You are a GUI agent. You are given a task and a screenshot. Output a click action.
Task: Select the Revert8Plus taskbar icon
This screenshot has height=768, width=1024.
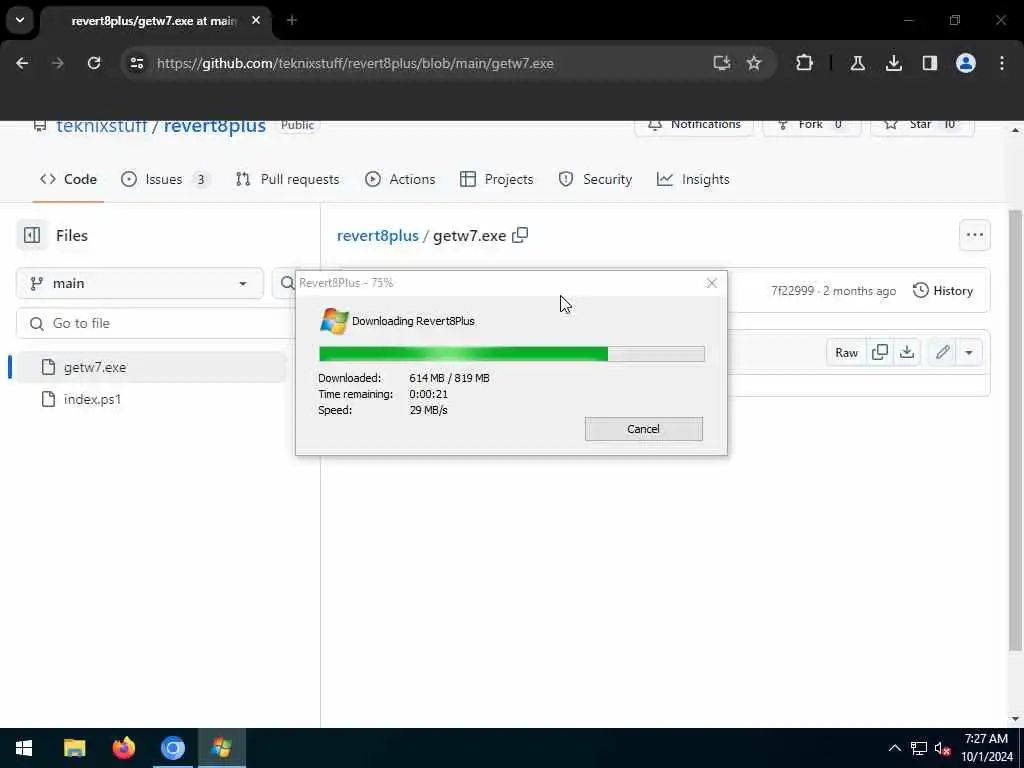221,748
